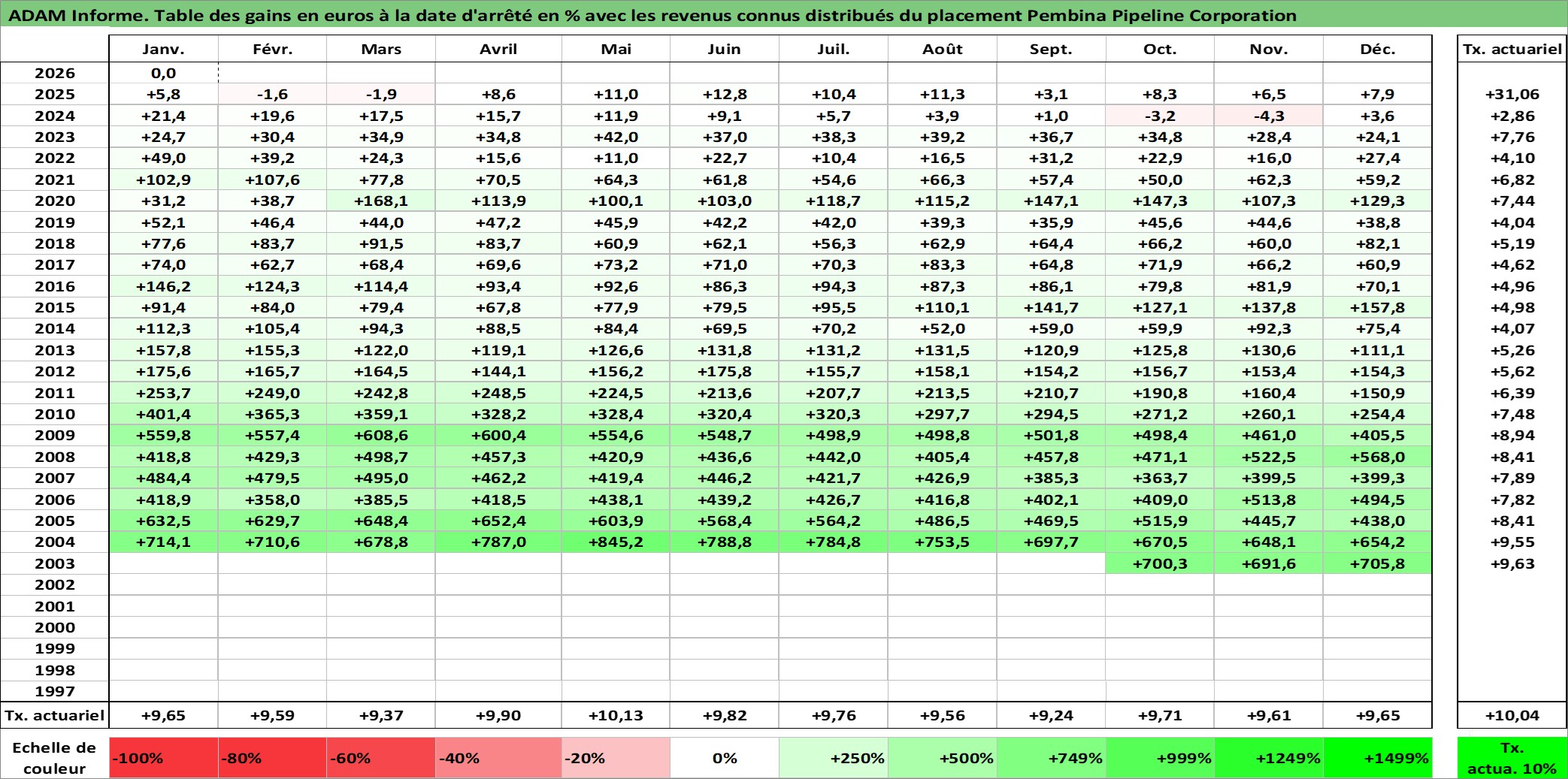The width and height of the screenshot is (1568, 779).
Task: Select the +705,8 cell in Déc. 2003
Action: pos(1378,563)
